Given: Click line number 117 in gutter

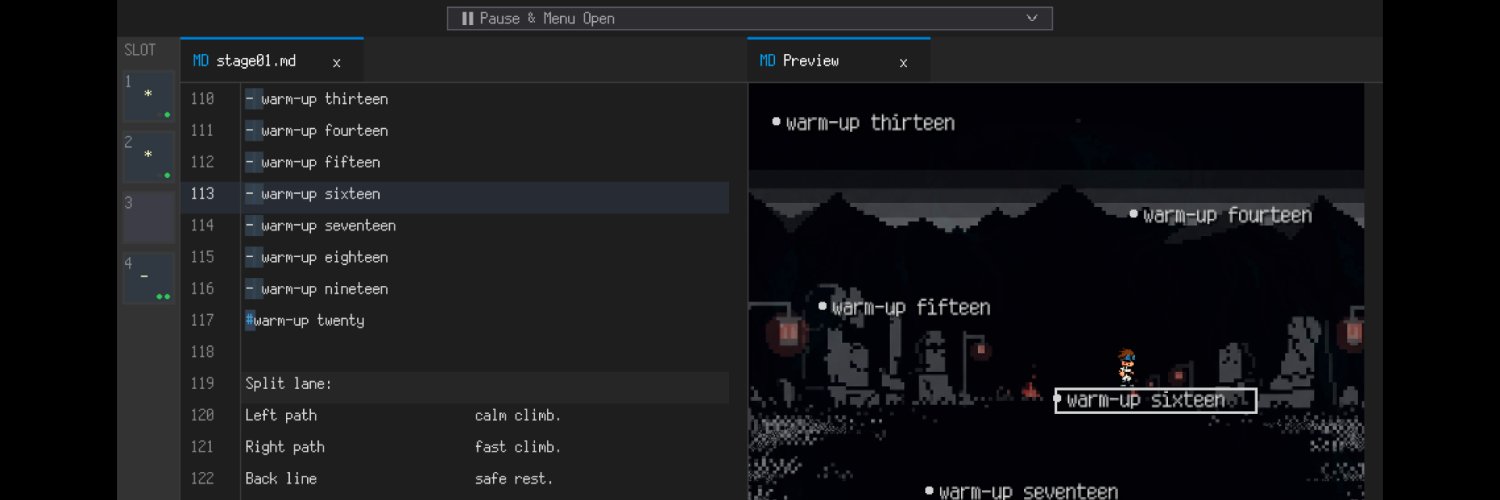Looking at the screenshot, I should (202, 321).
